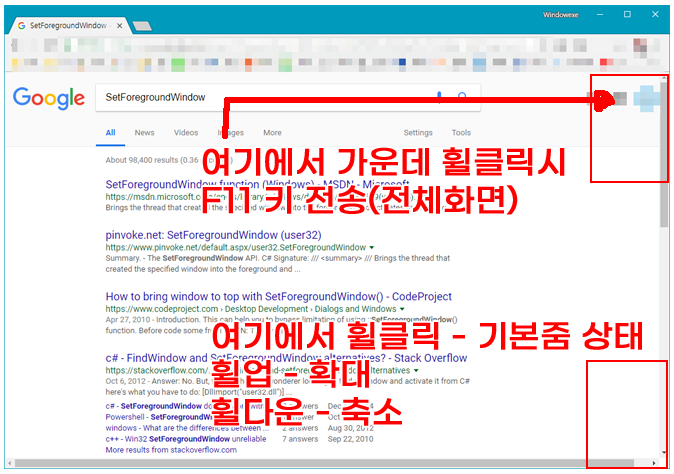
Task: Open the CodeProject bring window to top result
Action: (x=279, y=297)
